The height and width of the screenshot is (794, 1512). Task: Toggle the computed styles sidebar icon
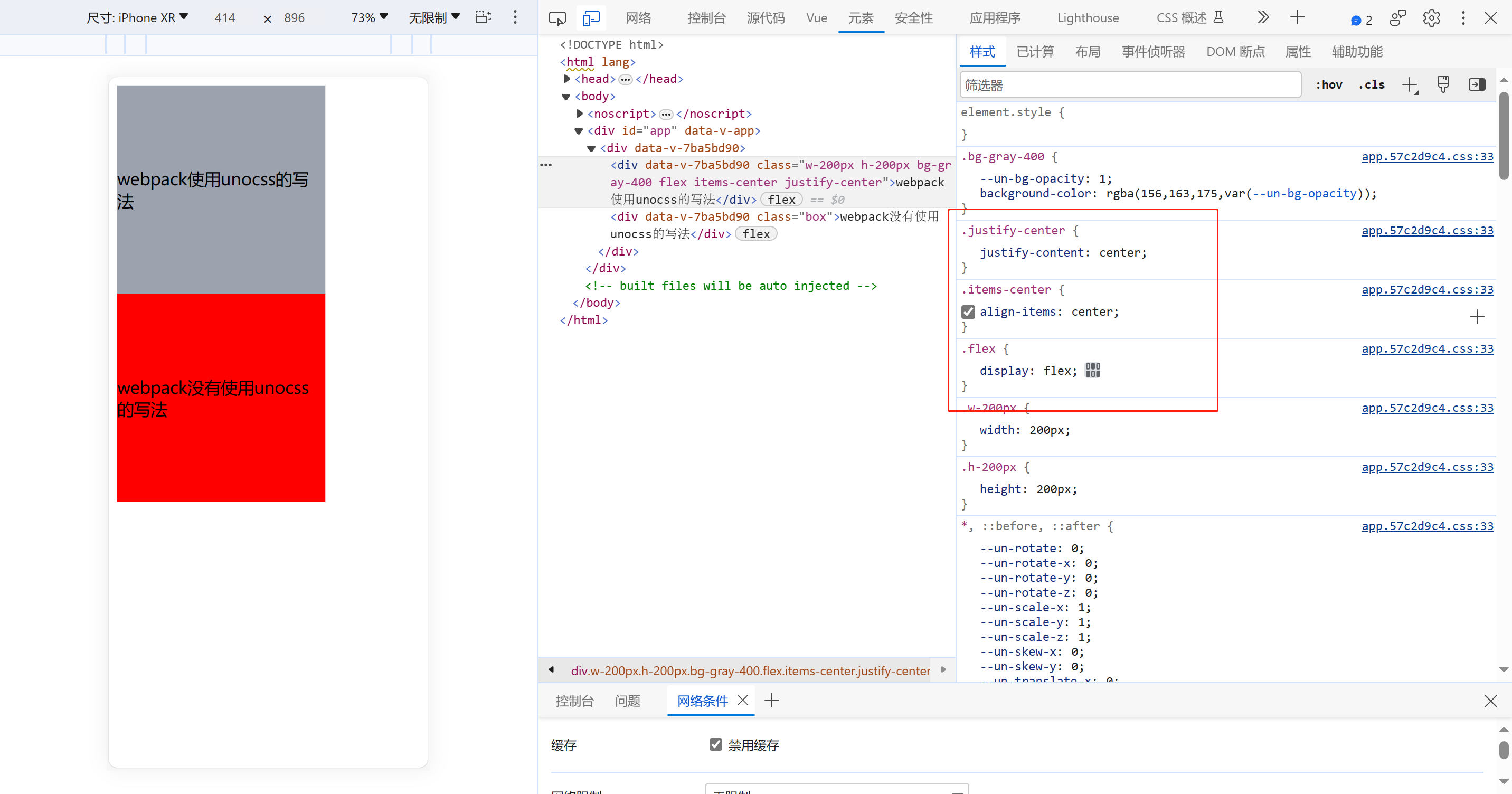pyautogui.click(x=1477, y=85)
